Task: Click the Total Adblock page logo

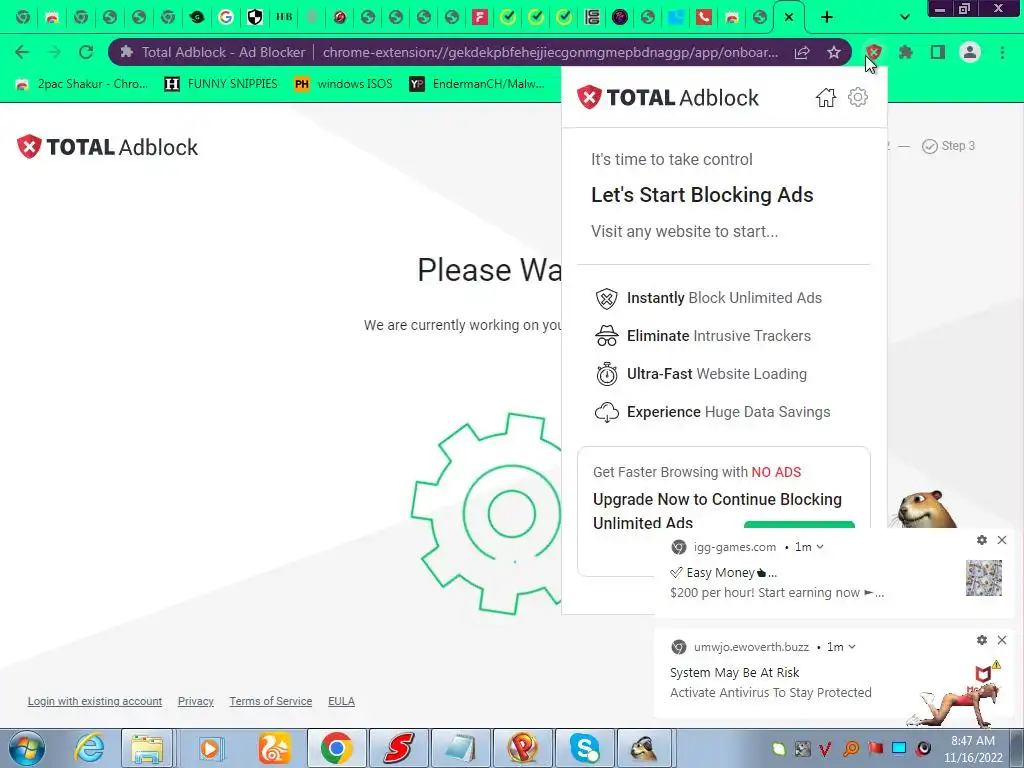Action: pyautogui.click(x=107, y=147)
